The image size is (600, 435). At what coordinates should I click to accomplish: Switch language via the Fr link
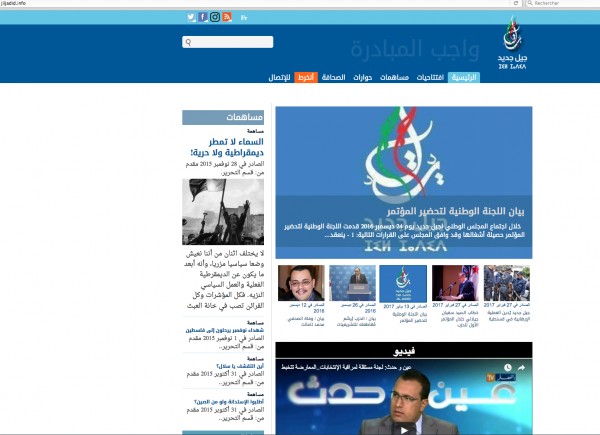pyautogui.click(x=243, y=17)
